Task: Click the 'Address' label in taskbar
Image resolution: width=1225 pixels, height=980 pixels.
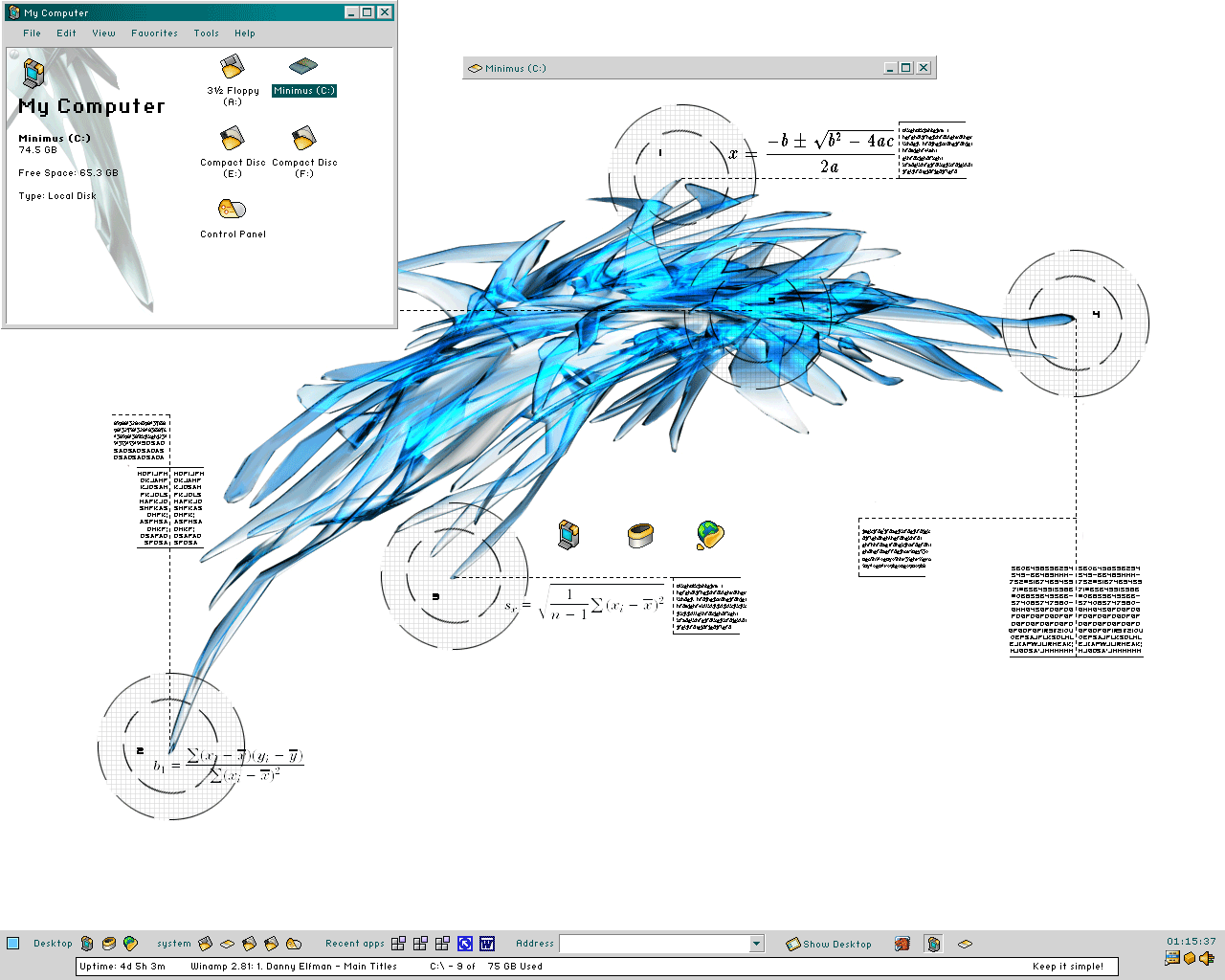Action: click(535, 944)
